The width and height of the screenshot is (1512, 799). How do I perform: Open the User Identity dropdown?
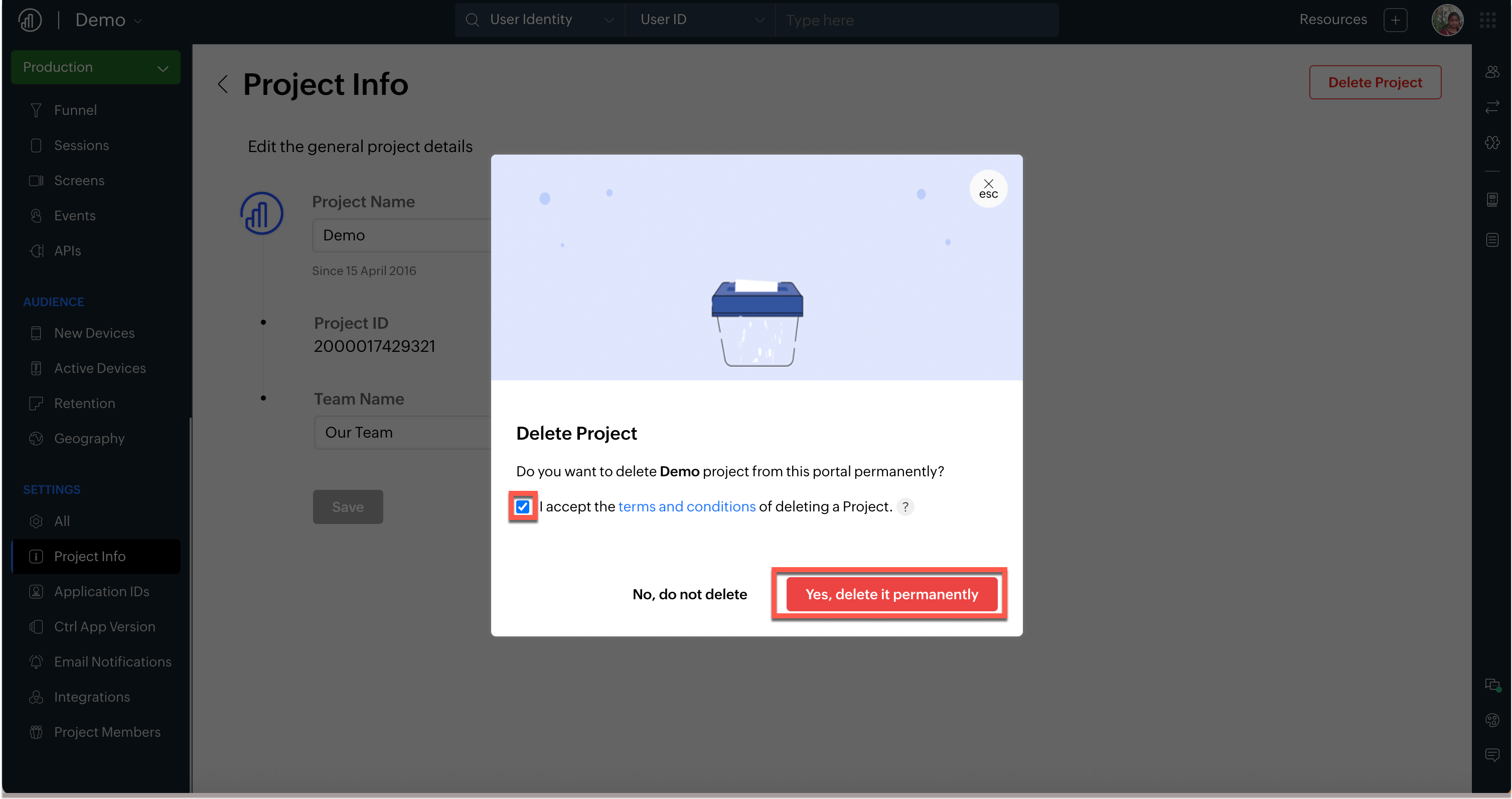(x=539, y=20)
